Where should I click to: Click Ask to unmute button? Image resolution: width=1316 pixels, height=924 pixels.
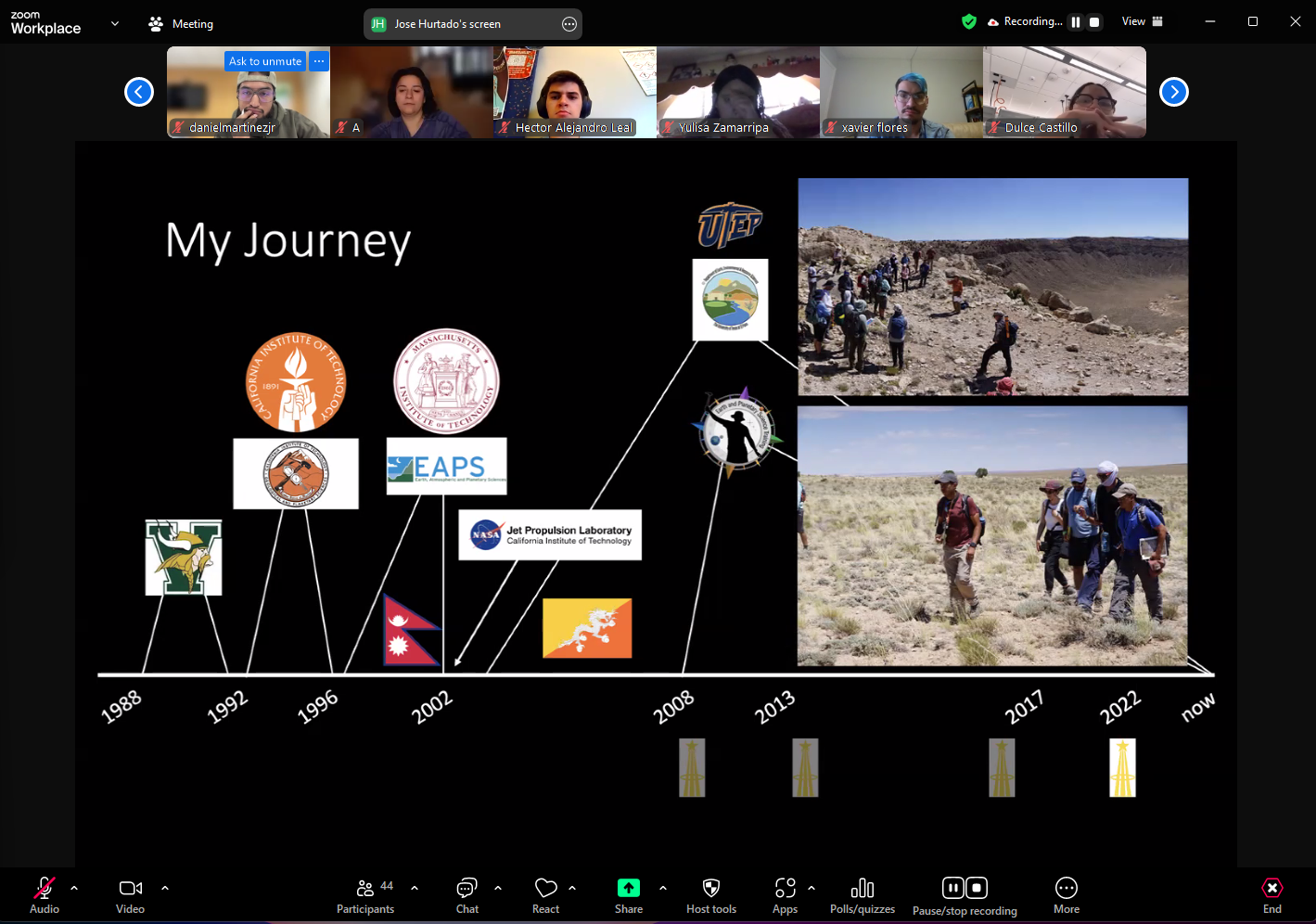[x=264, y=61]
